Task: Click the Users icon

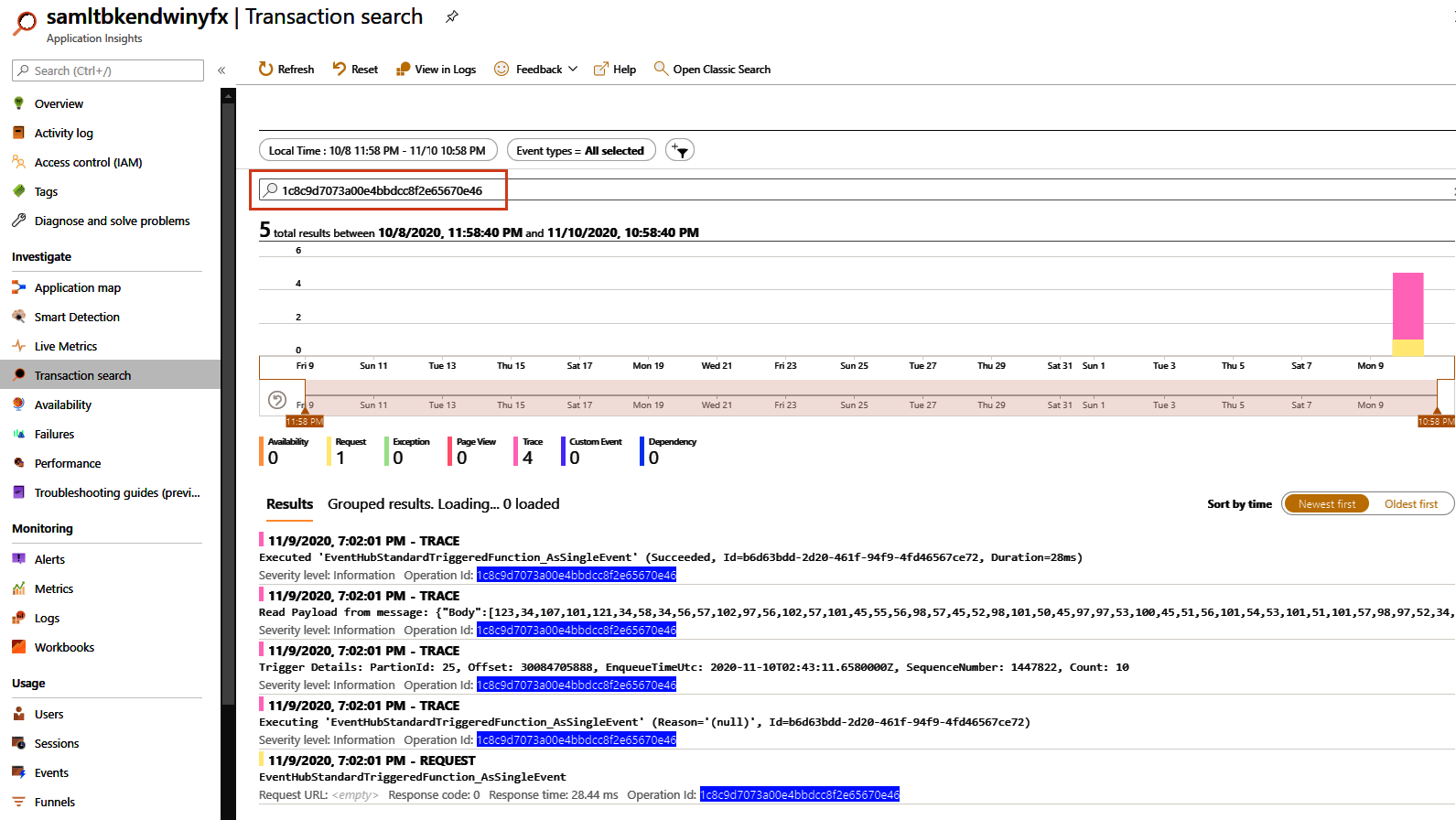Action: [x=18, y=714]
